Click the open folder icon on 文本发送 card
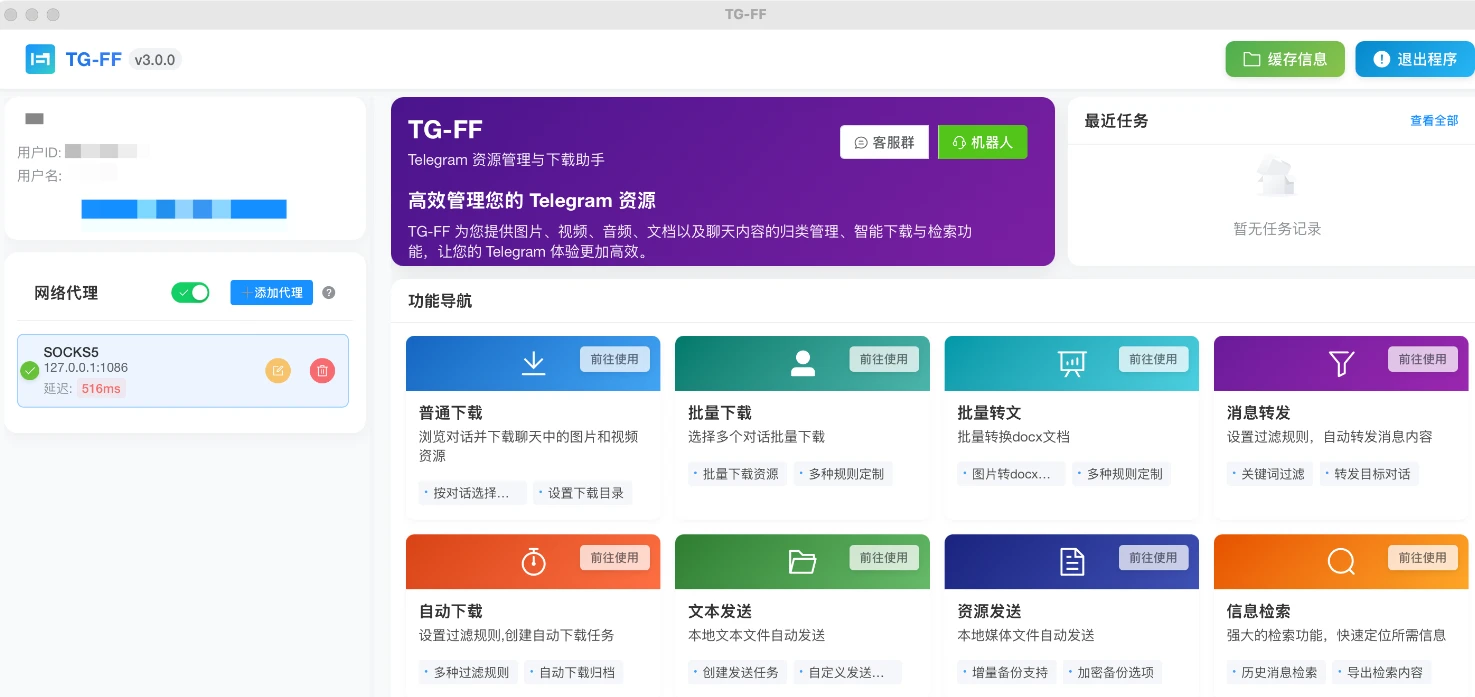This screenshot has width=1475, height=697. pos(803,562)
